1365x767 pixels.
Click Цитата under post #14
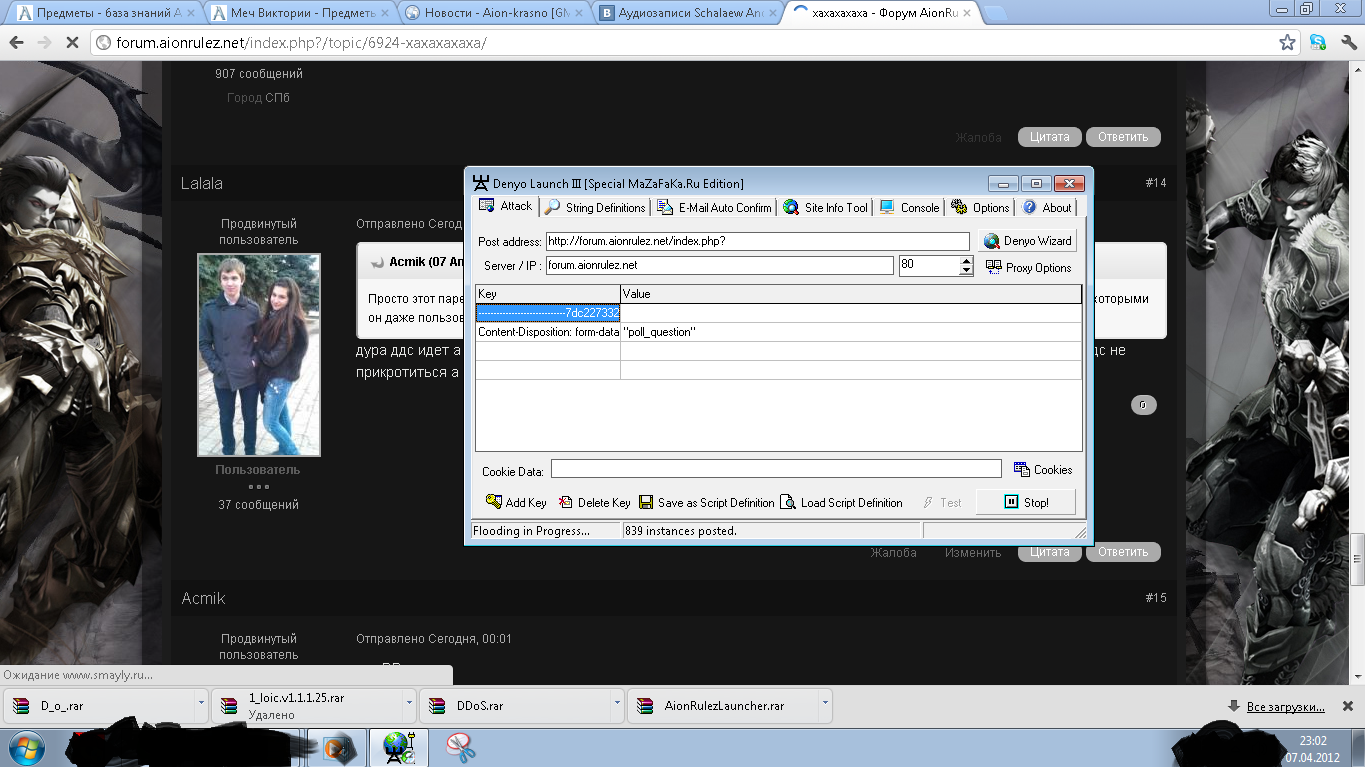1049,552
